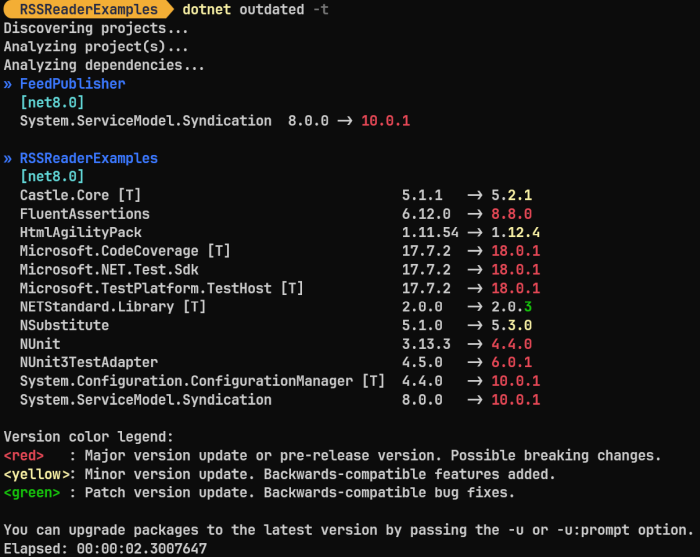Click the 'Patch version update' legend description

(300, 493)
